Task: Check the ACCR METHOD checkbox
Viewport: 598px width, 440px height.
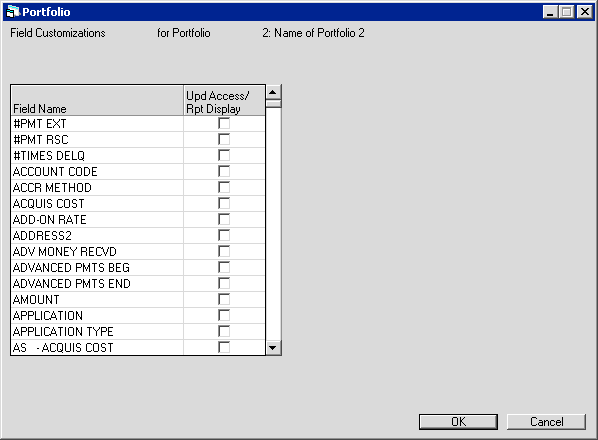Action: 224,188
